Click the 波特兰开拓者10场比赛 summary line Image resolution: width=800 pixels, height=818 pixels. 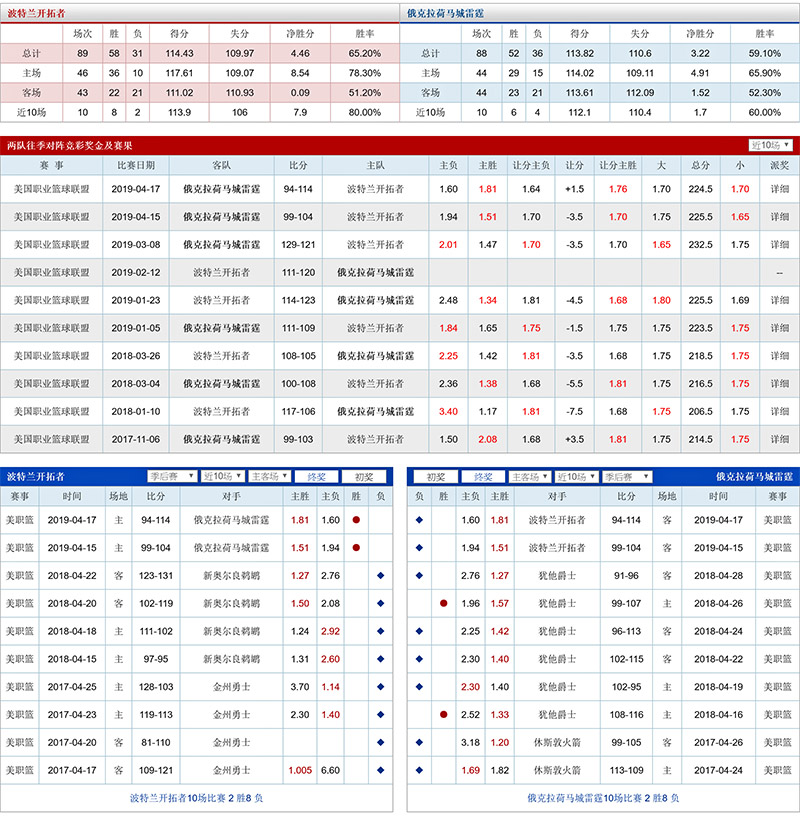[x=196, y=798]
